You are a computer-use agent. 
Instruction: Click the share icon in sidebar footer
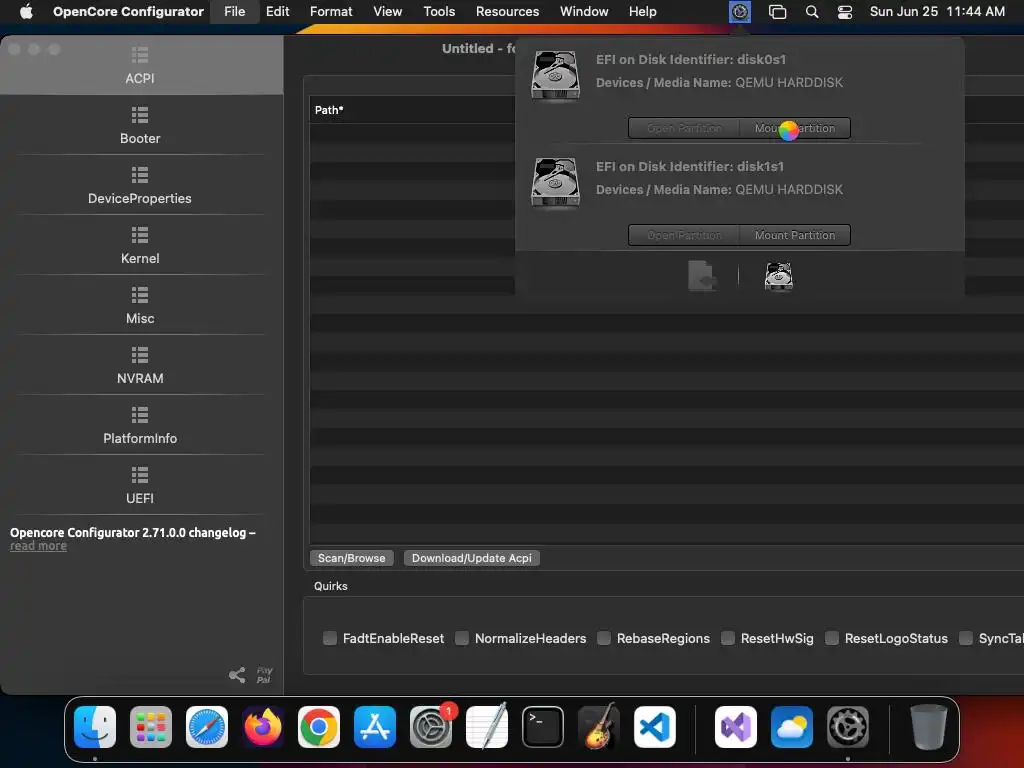coord(237,675)
